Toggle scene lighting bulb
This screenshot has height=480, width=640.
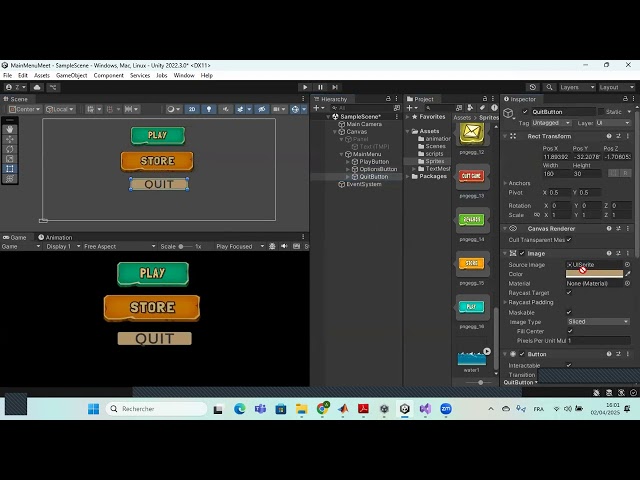point(209,109)
